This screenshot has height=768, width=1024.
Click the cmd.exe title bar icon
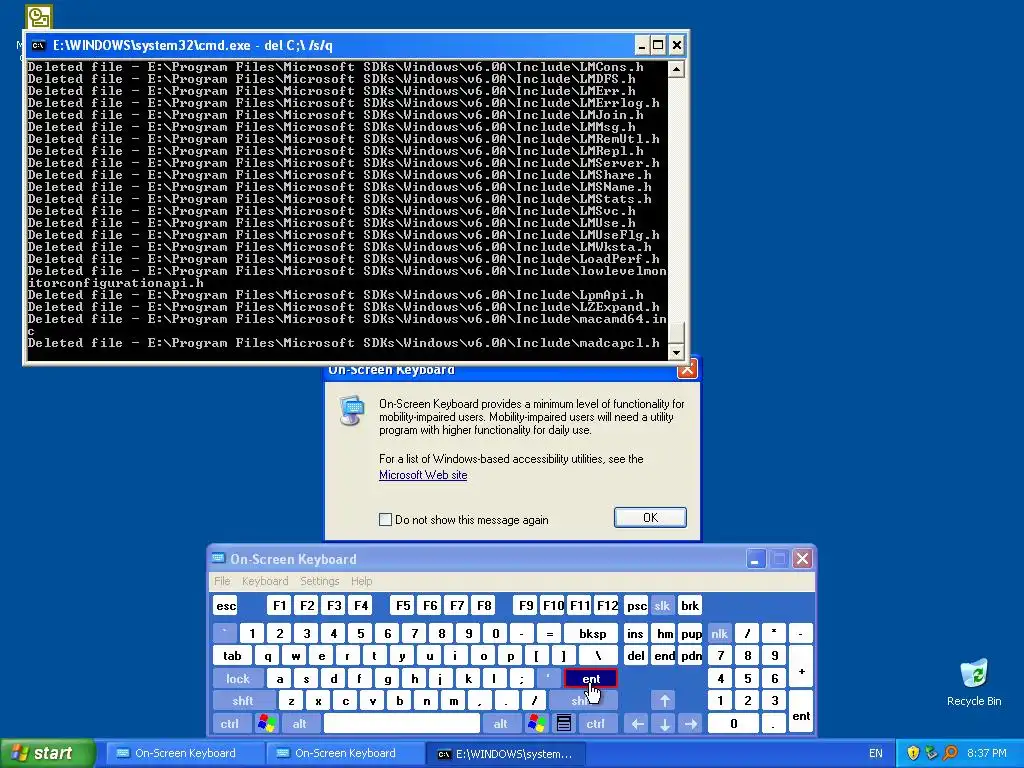pos(39,45)
